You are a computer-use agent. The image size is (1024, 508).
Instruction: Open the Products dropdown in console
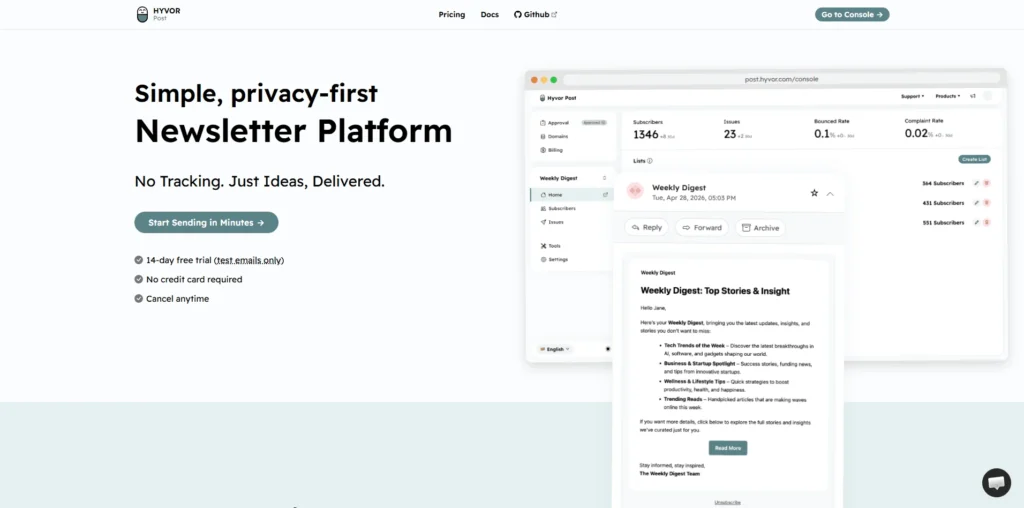(948, 96)
